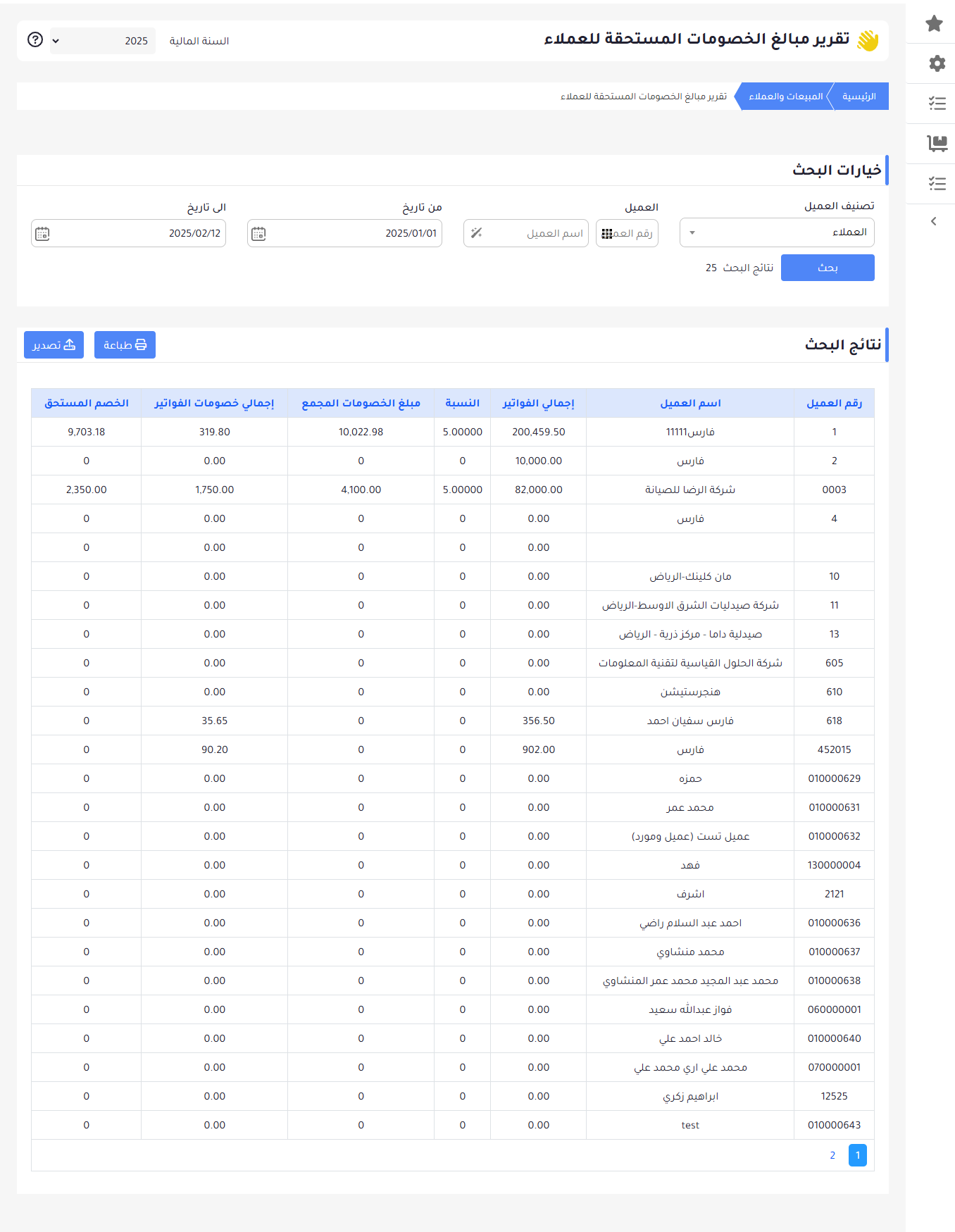The image size is (955, 1232).
Task: Click the 82,000.00 invoice total cell
Action: 538,490
